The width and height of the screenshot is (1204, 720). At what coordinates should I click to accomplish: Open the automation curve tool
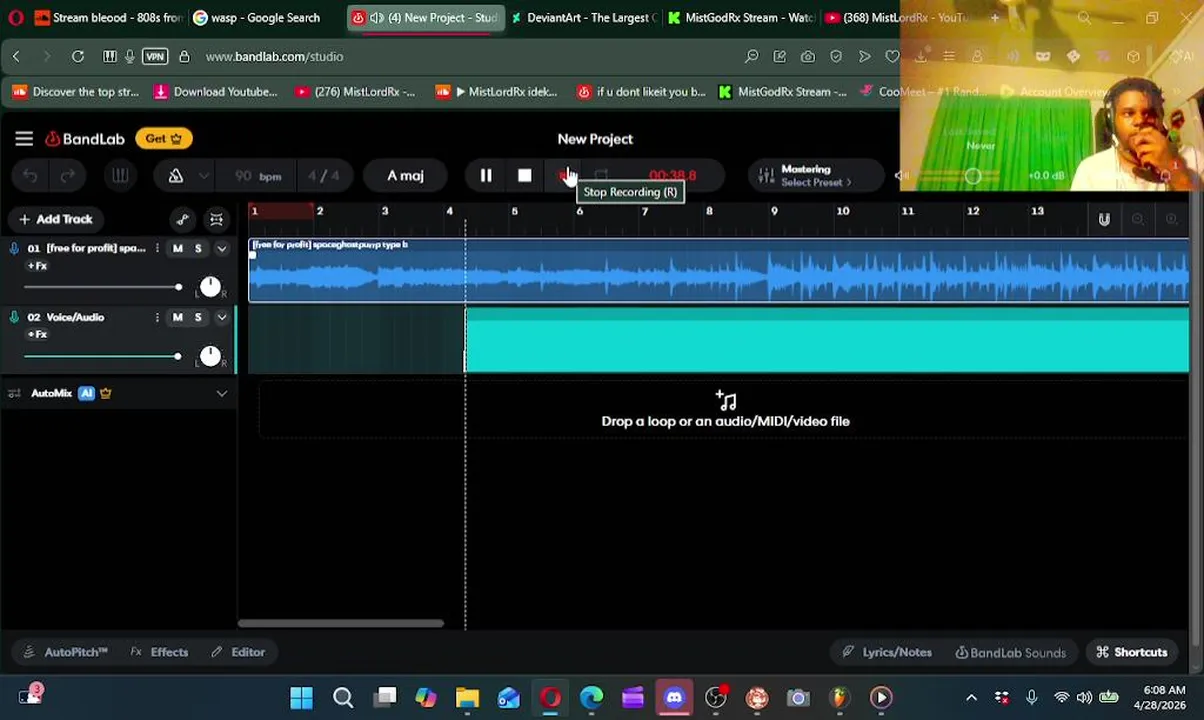[182, 219]
